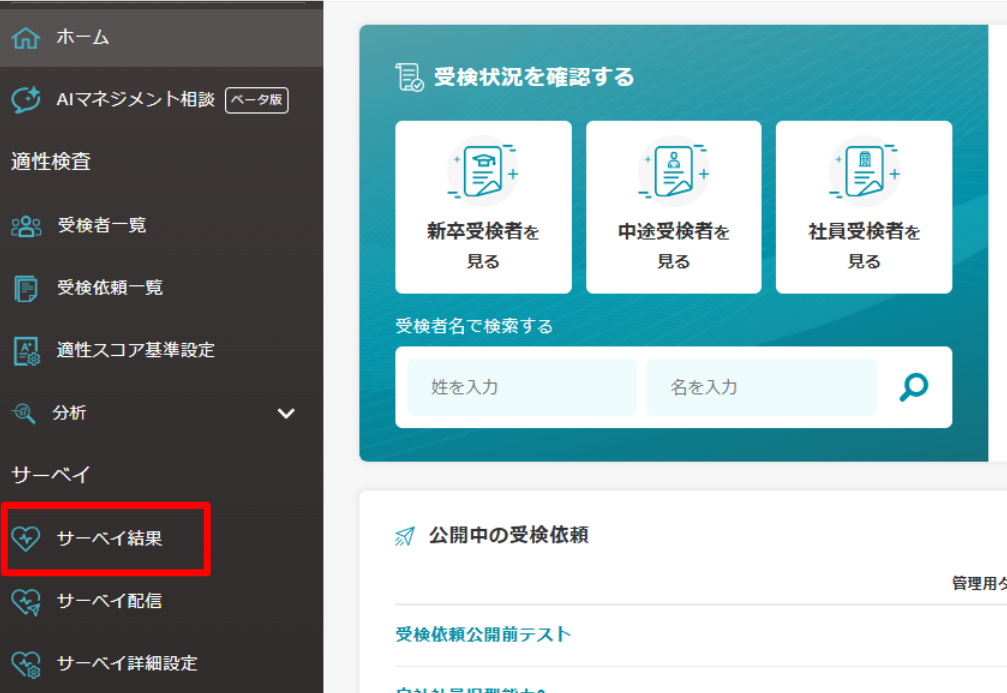Click the magnifying glass search icon
The image size is (1007, 693).
pyautogui.click(x=913, y=387)
